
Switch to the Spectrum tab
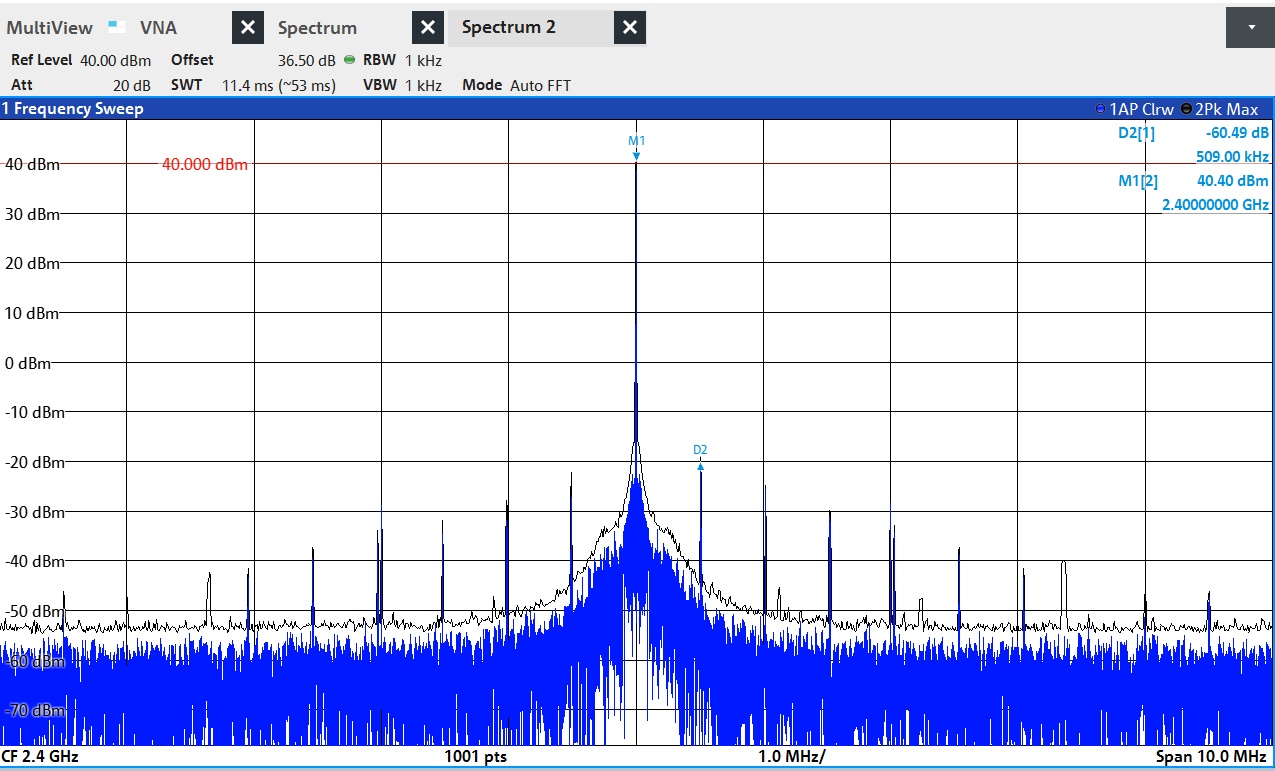317,28
